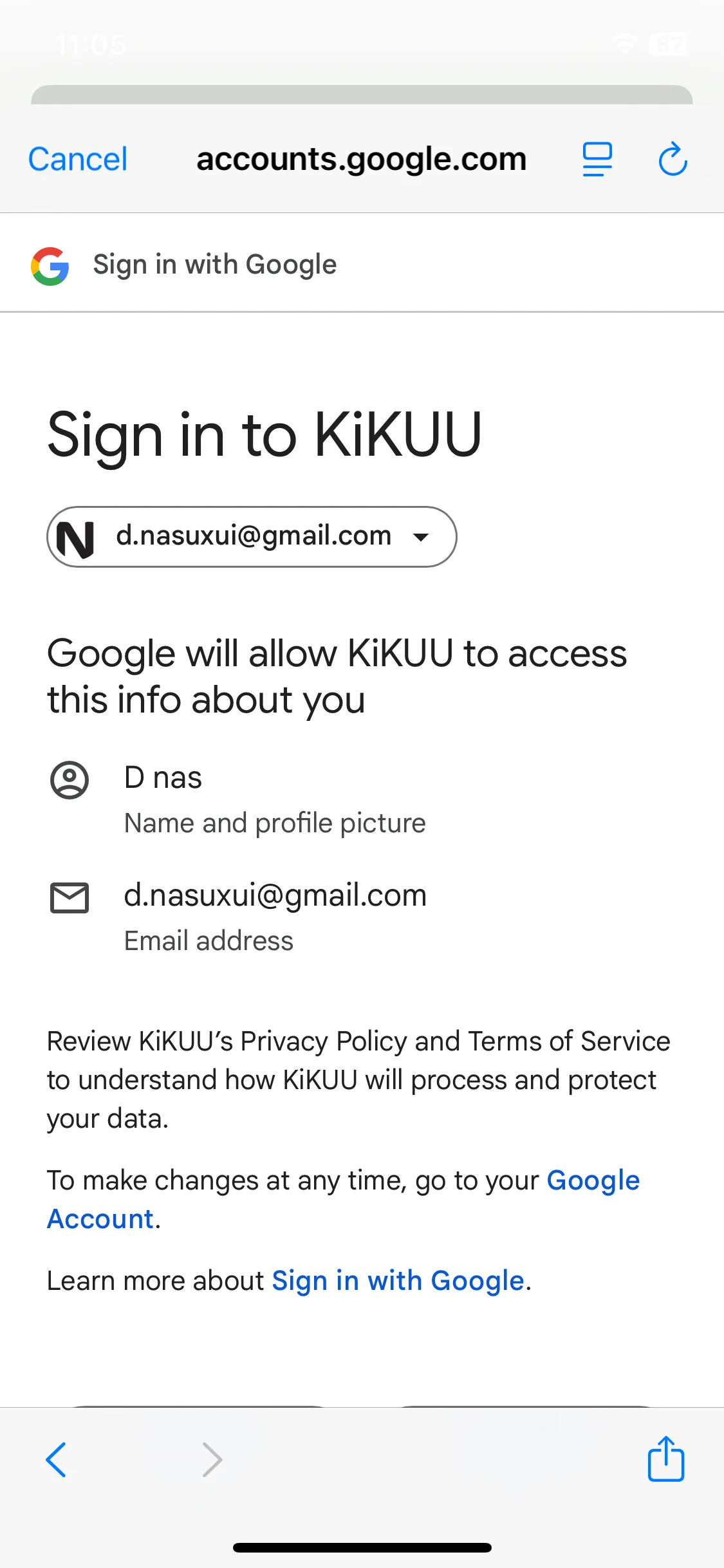This screenshot has height=1568, width=724.
Task: Click the Google G logo
Action: 50,266
